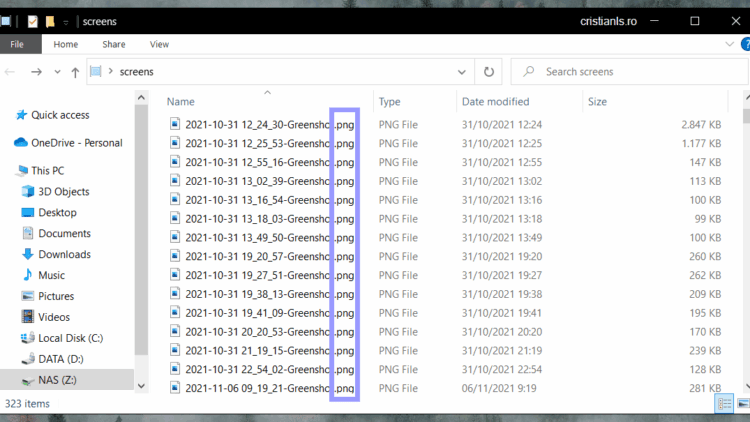Open the Help icon

(x=745, y=44)
